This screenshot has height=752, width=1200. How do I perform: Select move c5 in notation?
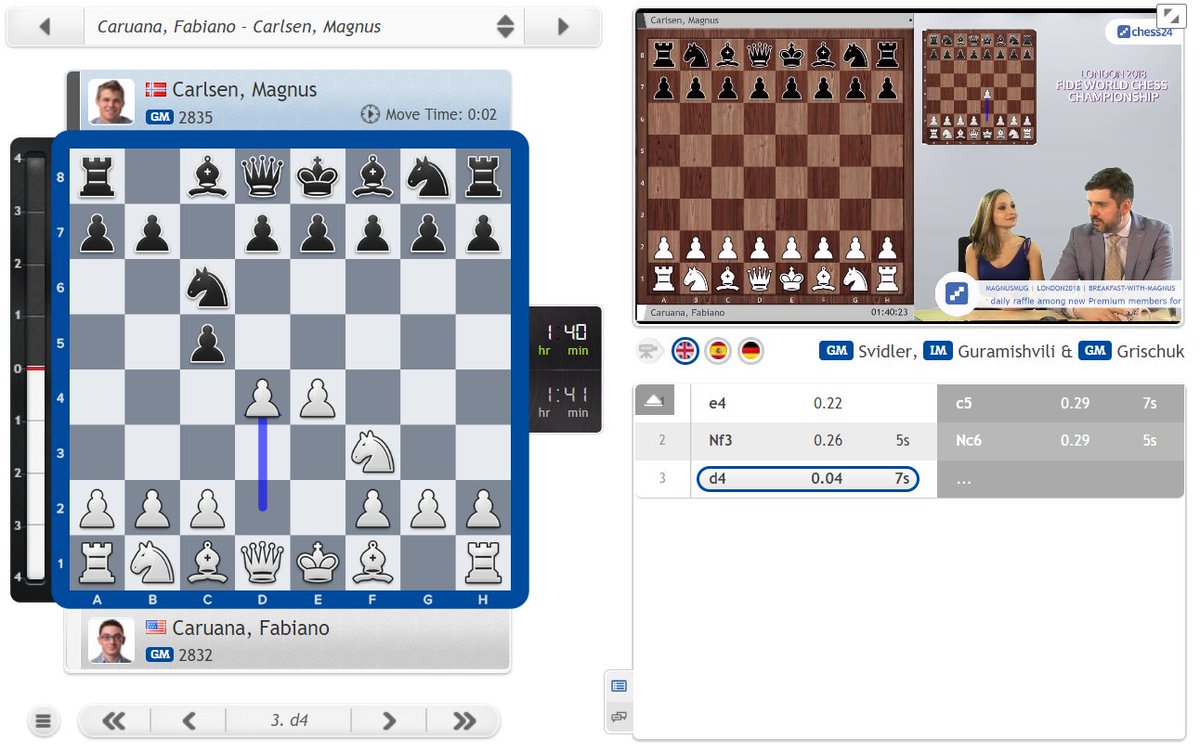click(964, 402)
